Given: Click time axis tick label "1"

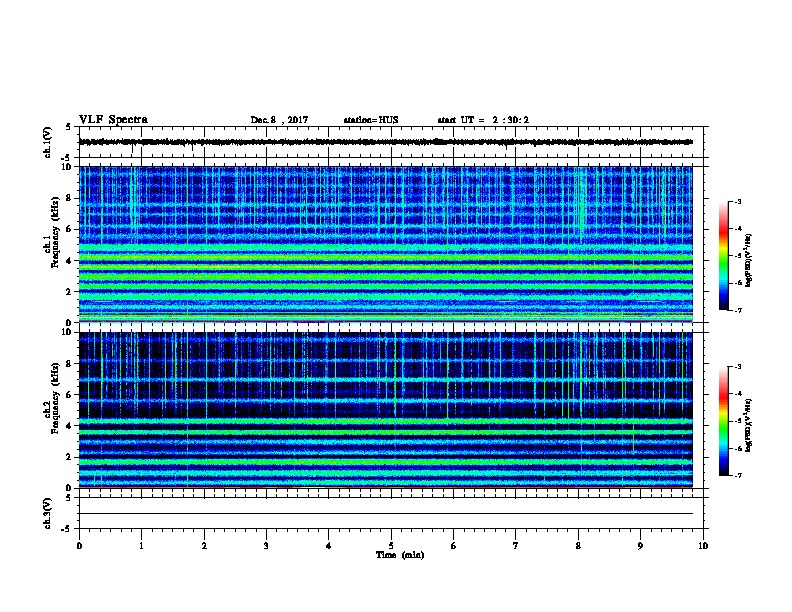Looking at the screenshot, I should coord(142,546).
